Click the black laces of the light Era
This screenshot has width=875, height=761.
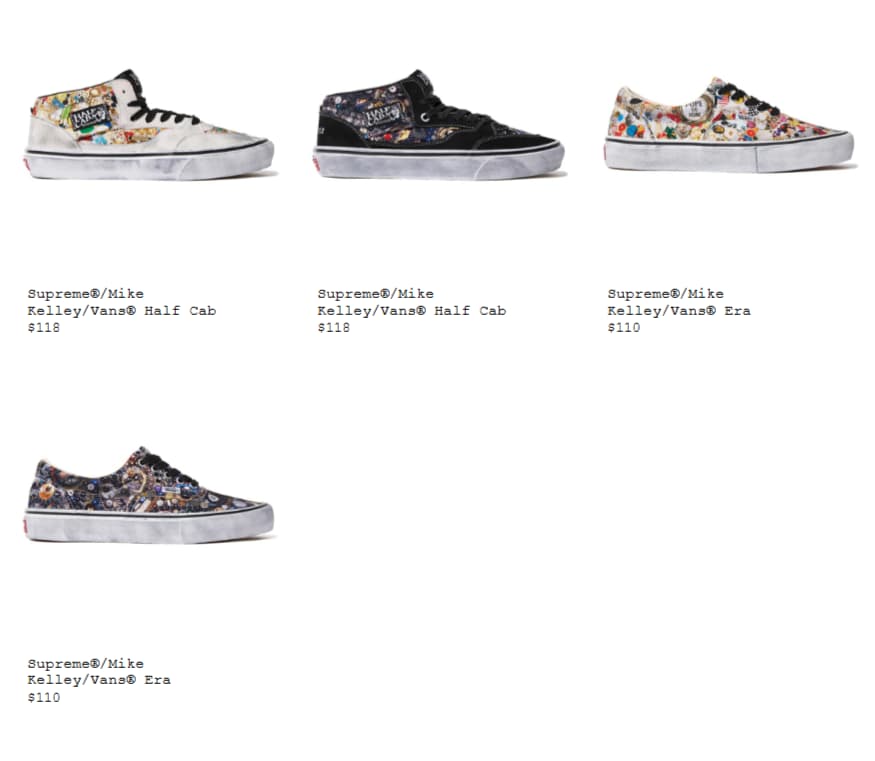coord(748,98)
